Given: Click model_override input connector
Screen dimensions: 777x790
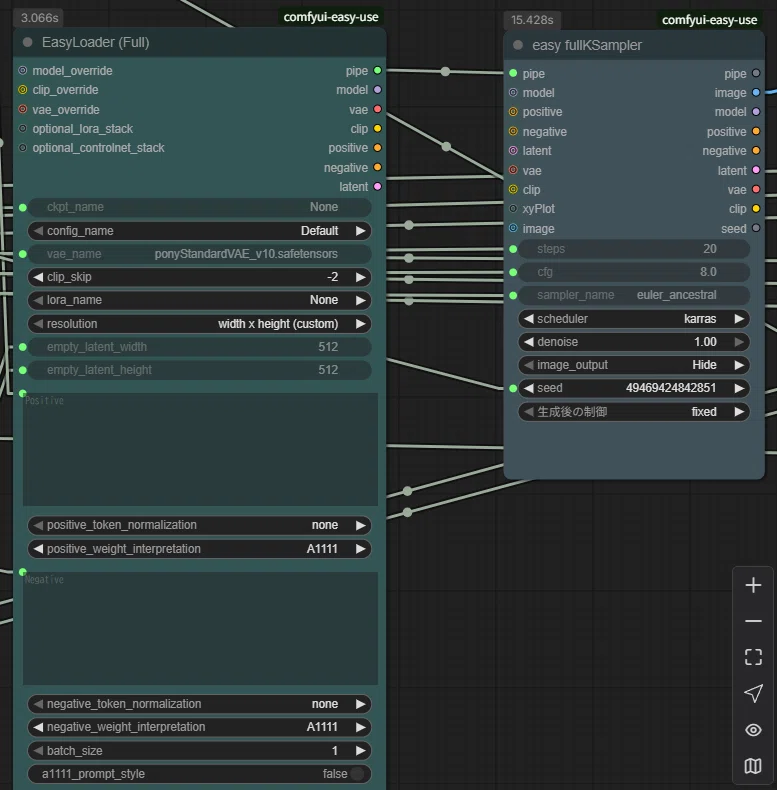Looking at the screenshot, I should pos(23,71).
